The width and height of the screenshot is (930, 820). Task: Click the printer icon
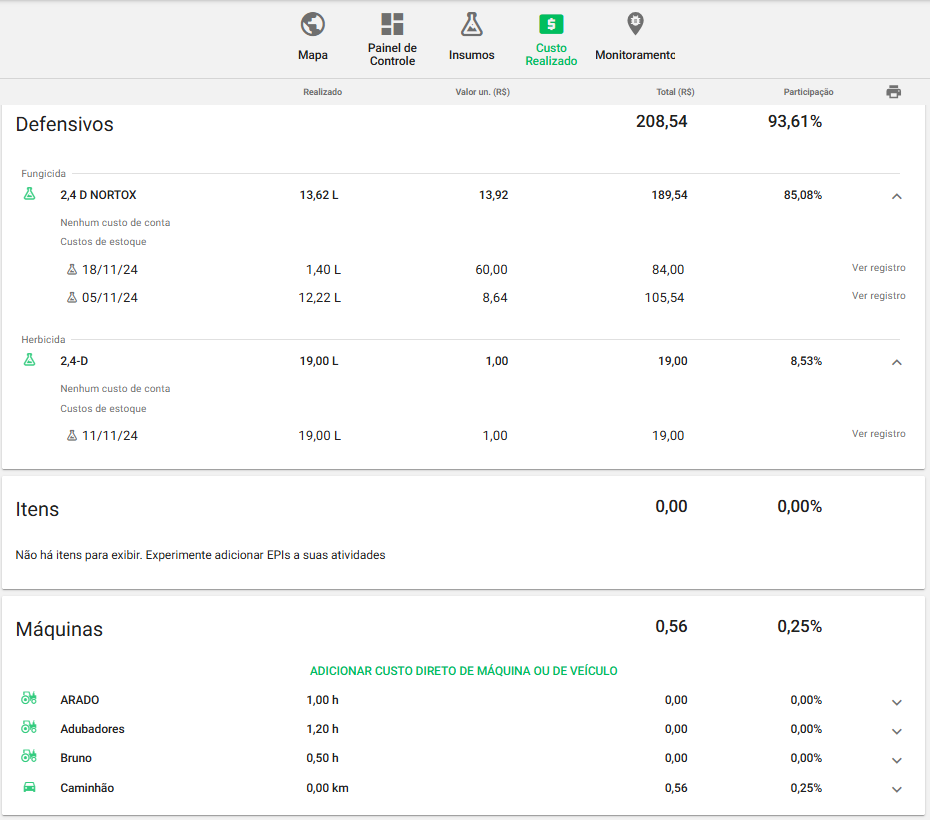(x=893, y=92)
